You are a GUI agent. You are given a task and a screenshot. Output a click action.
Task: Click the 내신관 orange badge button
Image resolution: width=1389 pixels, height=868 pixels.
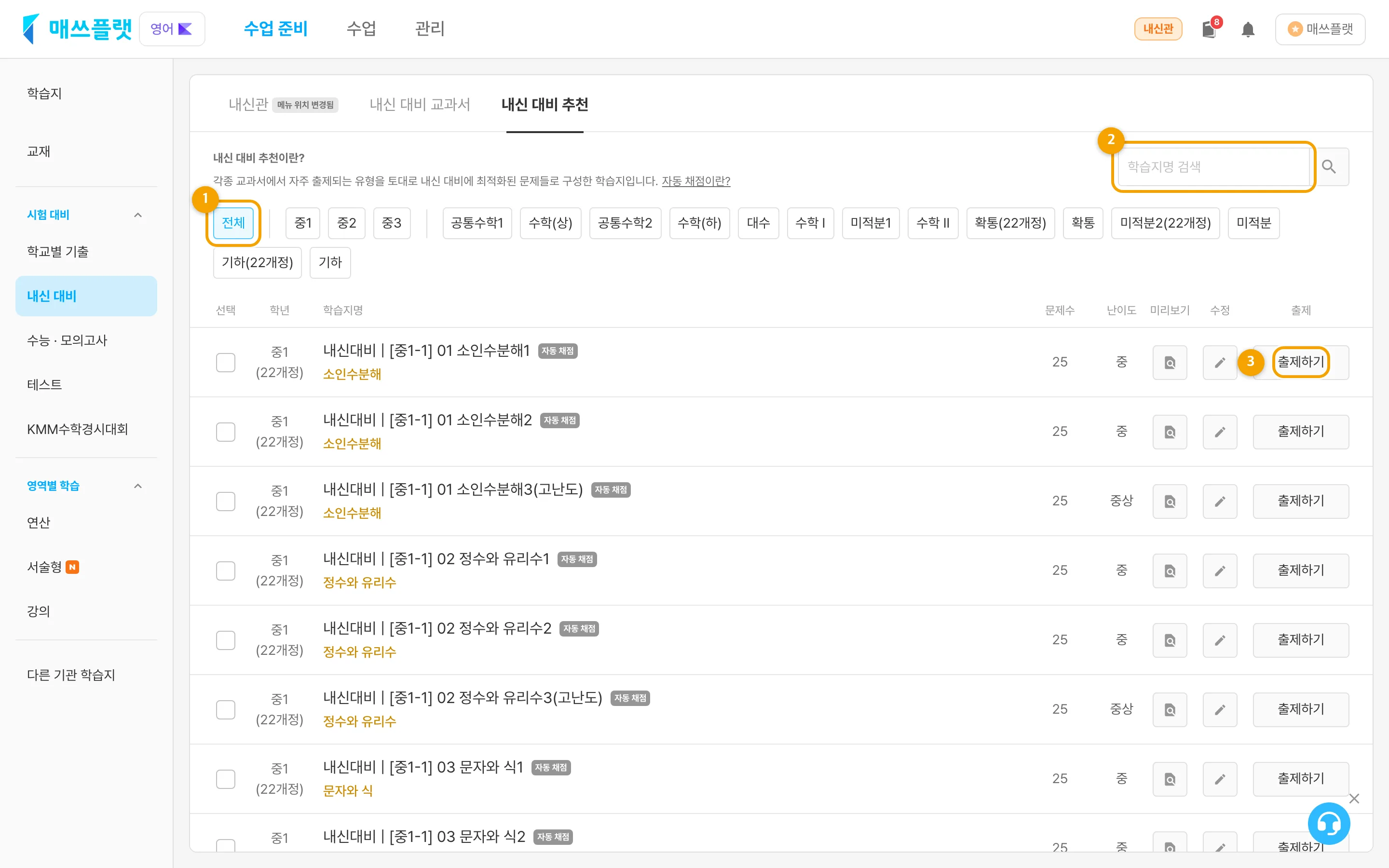pos(1157,29)
